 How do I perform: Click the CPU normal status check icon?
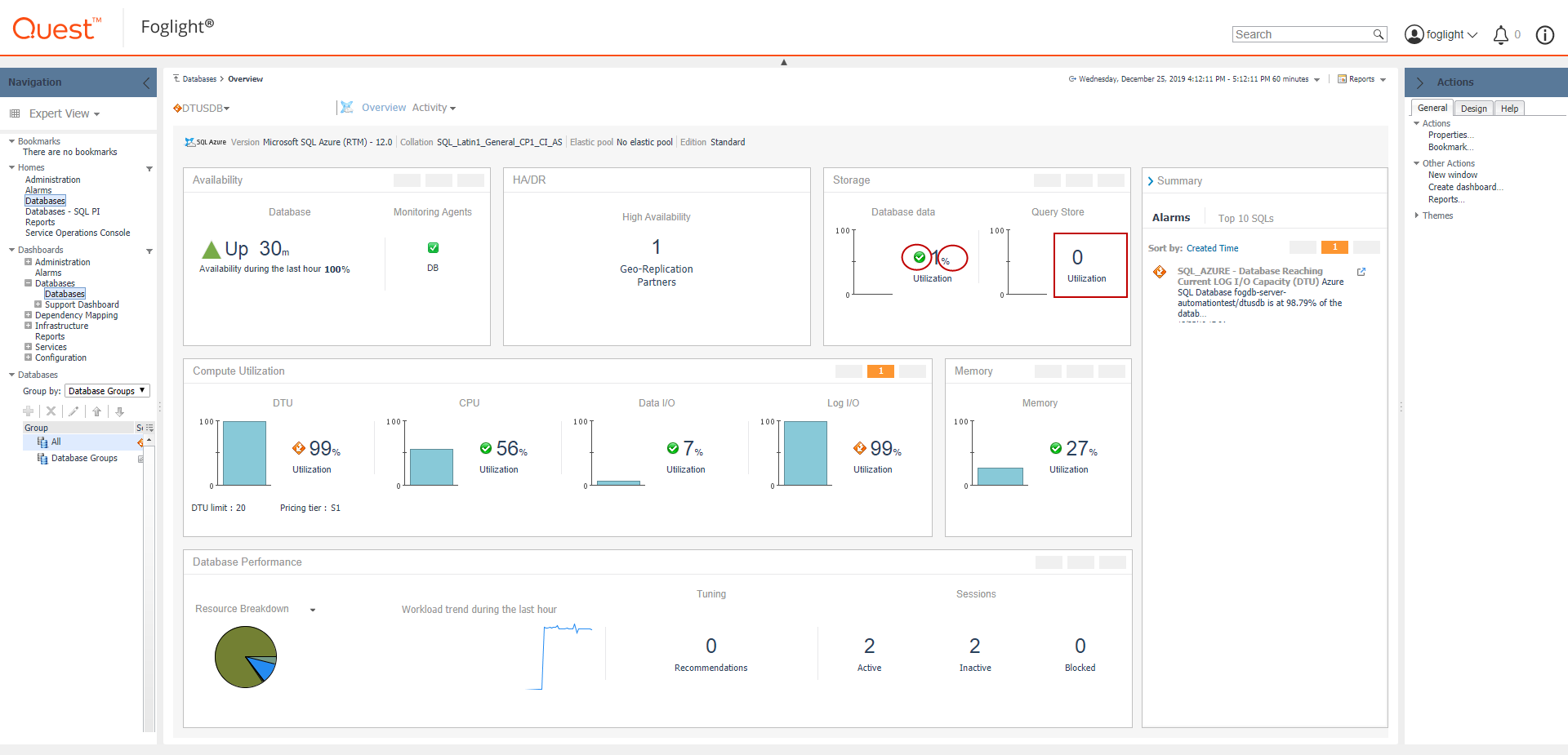pyautogui.click(x=486, y=448)
